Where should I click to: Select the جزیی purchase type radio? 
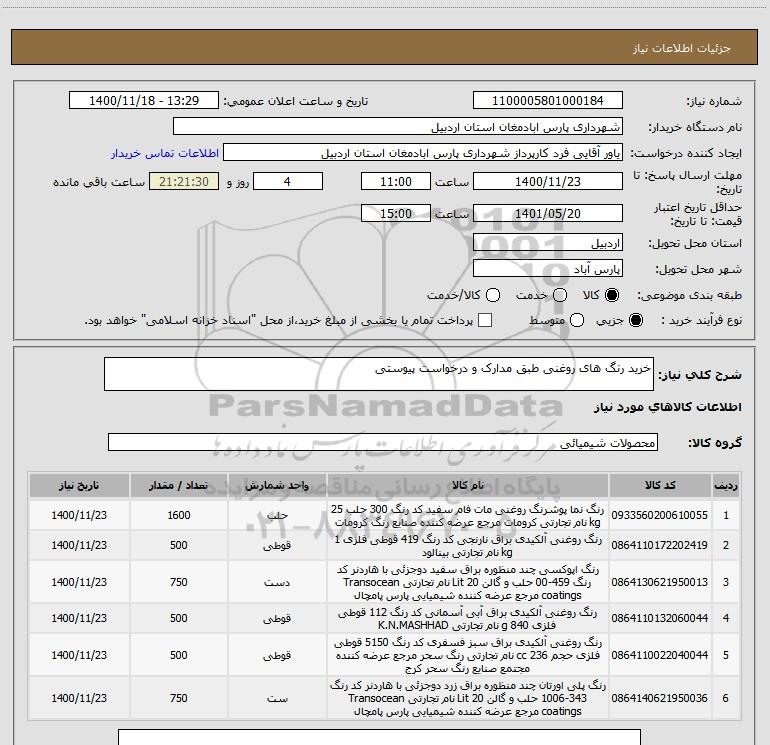tap(635, 321)
